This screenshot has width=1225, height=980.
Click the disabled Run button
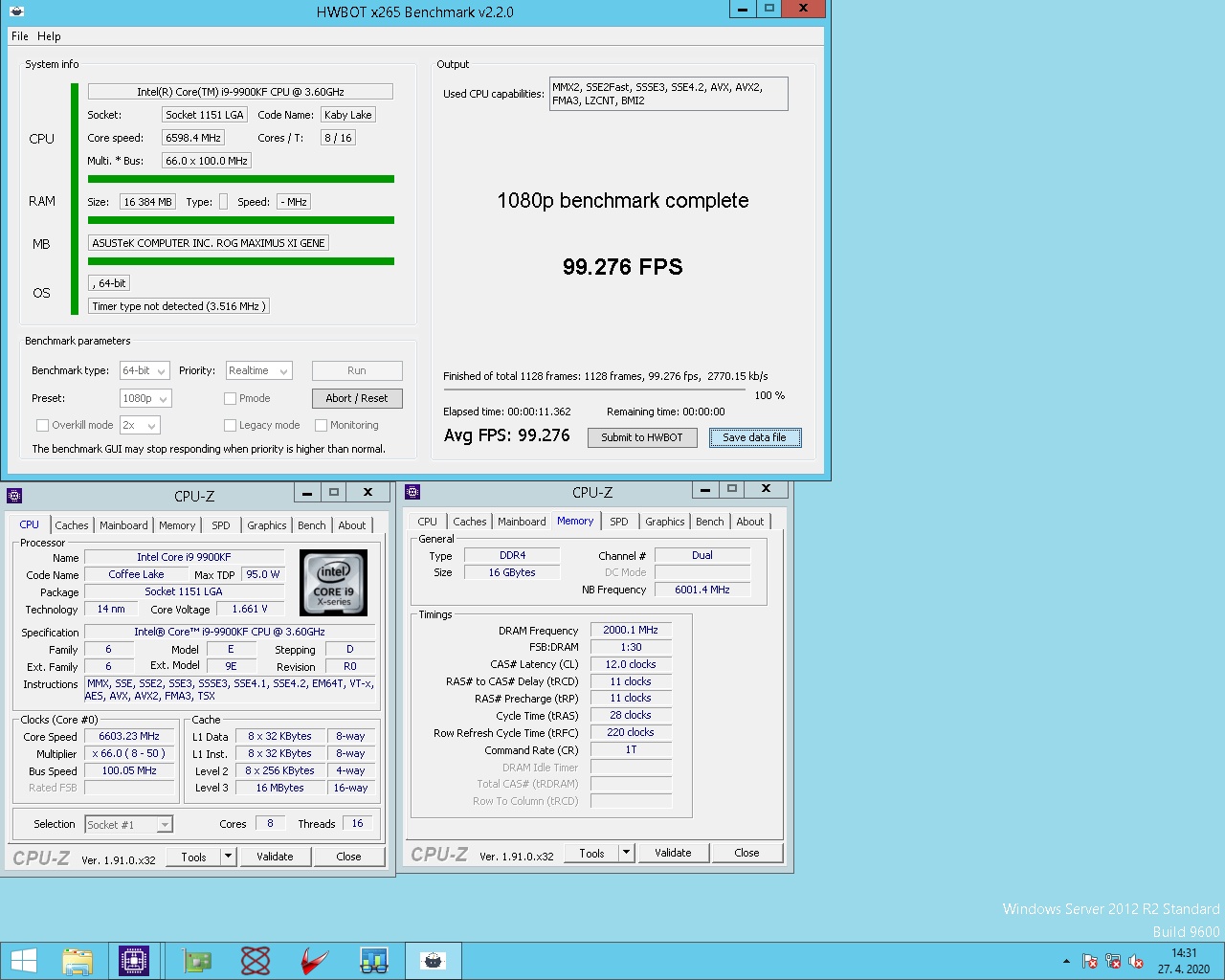[x=357, y=370]
